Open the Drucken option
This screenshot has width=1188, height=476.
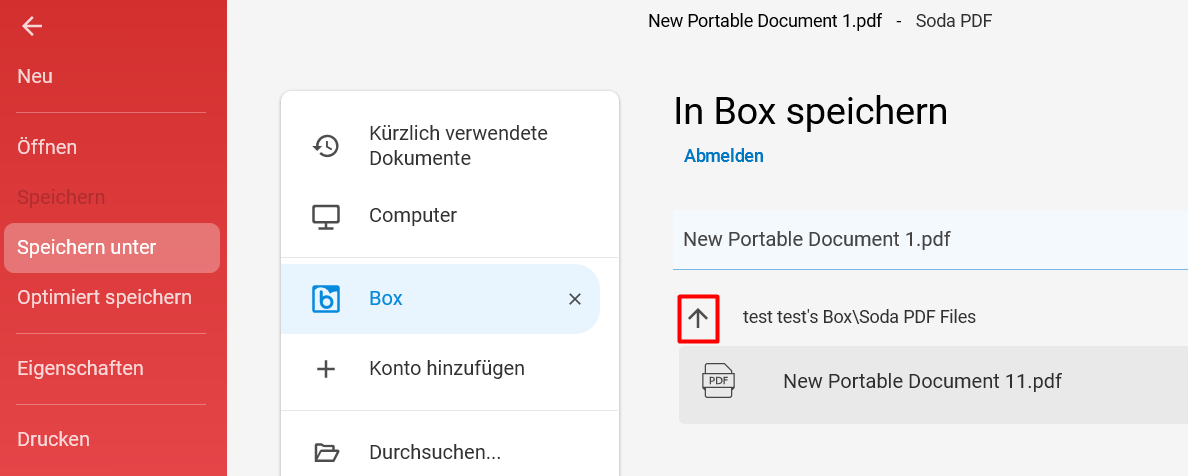click(54, 440)
